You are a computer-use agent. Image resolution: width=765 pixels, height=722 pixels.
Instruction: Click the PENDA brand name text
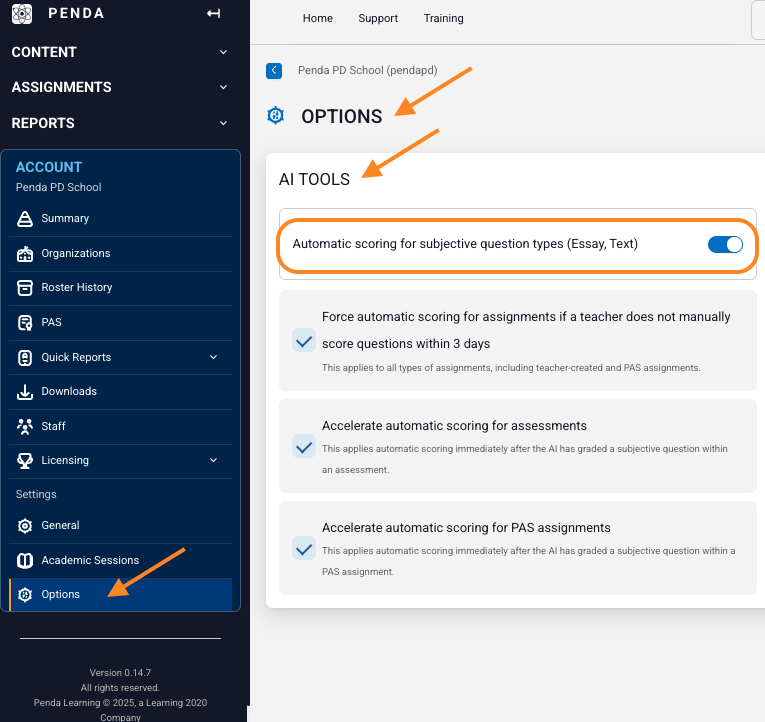pyautogui.click(x=76, y=14)
